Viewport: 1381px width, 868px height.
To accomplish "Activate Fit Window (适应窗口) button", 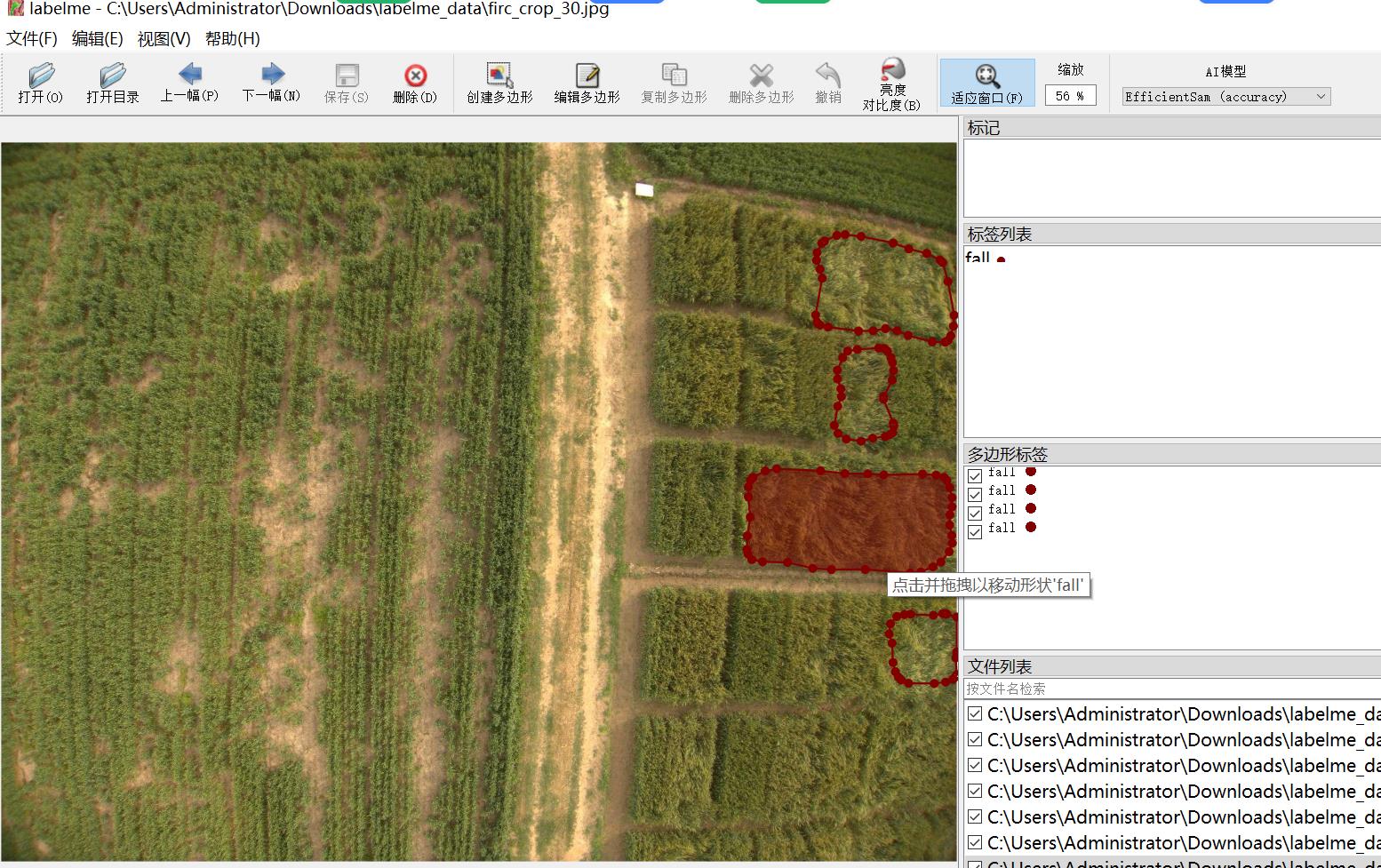I will point(986,83).
